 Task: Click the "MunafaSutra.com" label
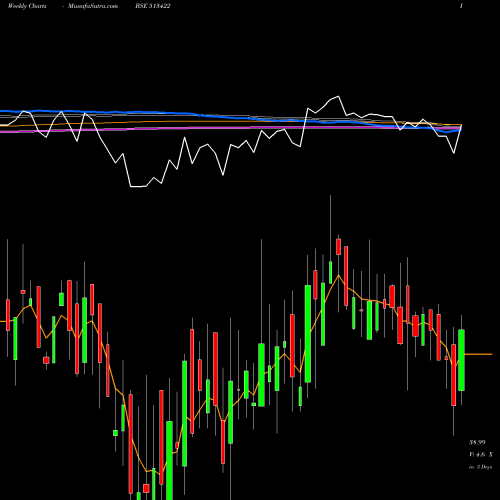point(93,6)
